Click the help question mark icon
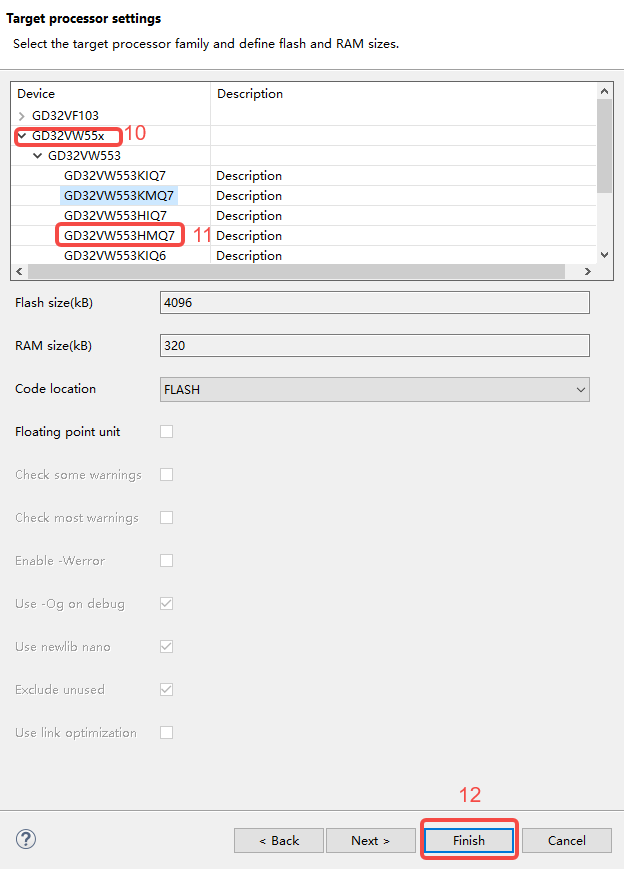 (27, 839)
